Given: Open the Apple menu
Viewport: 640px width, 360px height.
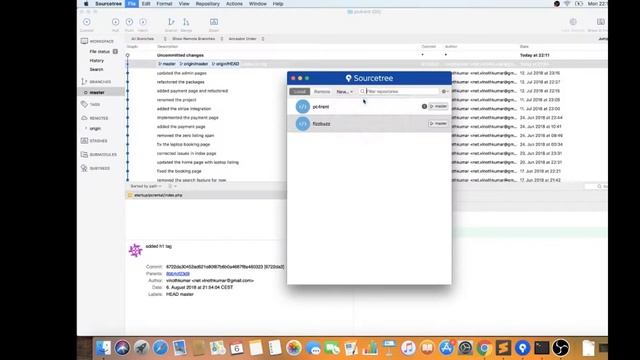Looking at the screenshot, I should 86,4.
